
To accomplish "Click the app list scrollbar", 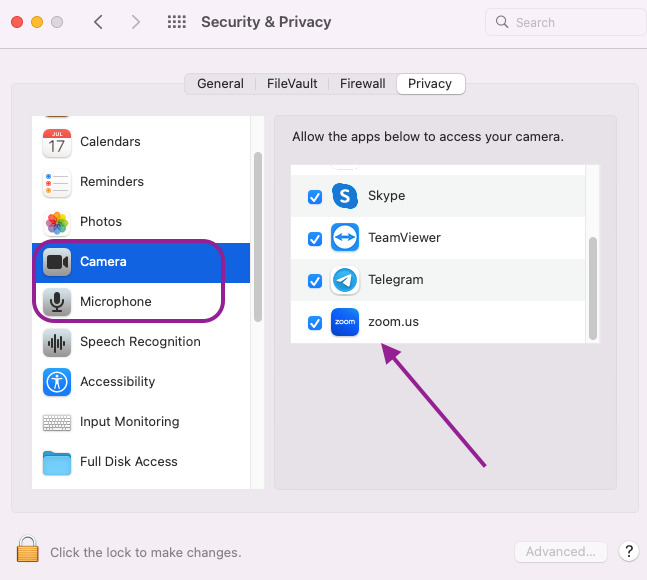I will 593,288.
